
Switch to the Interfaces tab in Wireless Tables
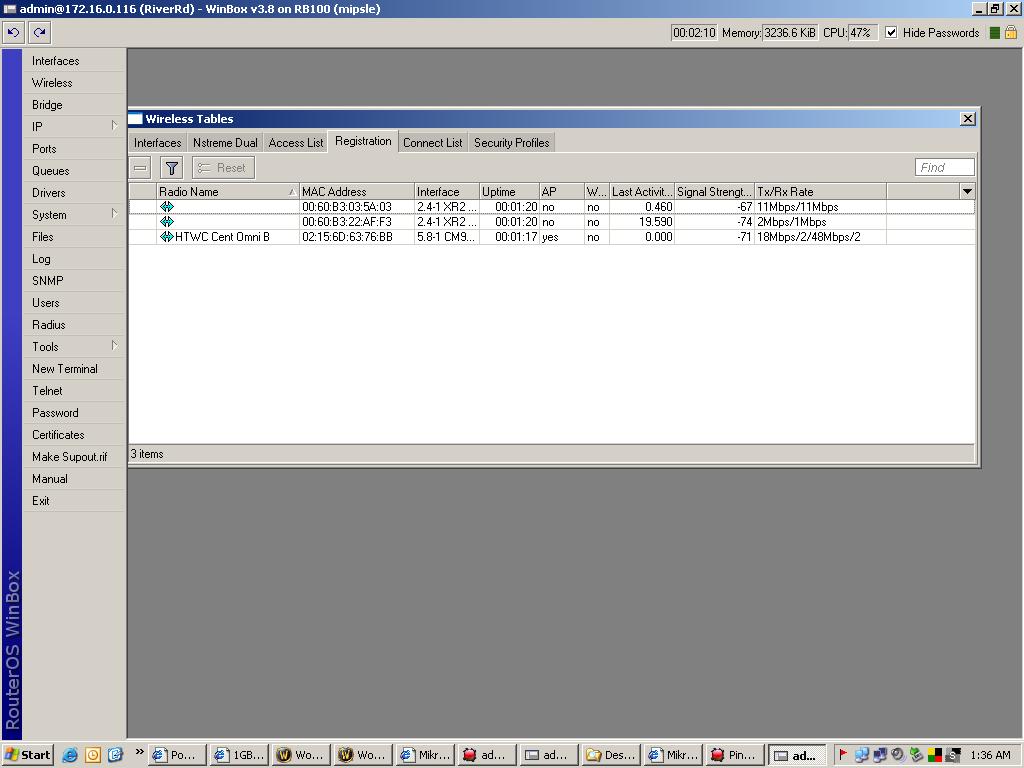[x=157, y=143]
